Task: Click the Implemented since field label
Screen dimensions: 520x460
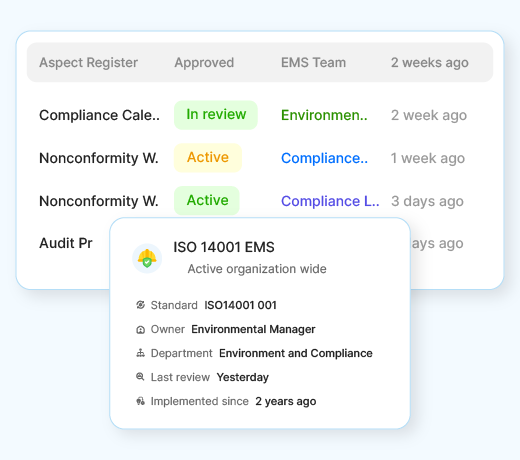Action: [199, 401]
